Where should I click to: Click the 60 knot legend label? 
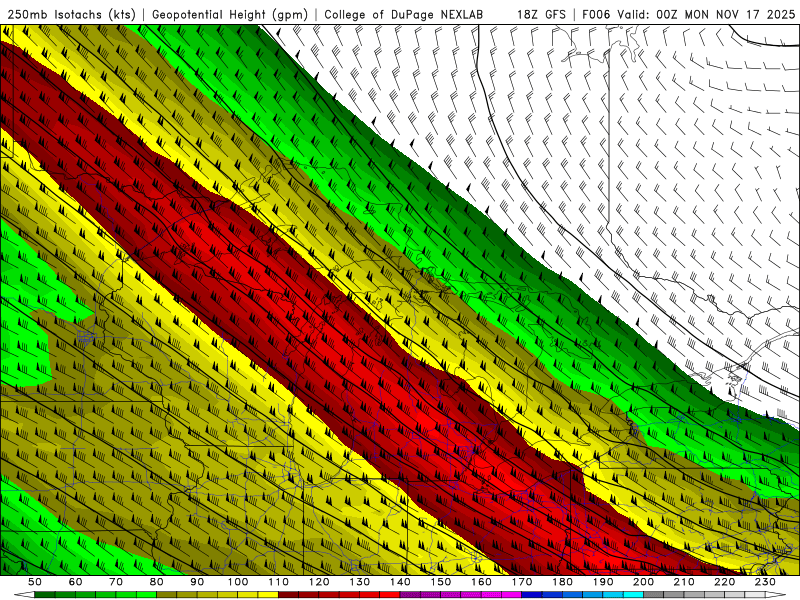[76, 582]
